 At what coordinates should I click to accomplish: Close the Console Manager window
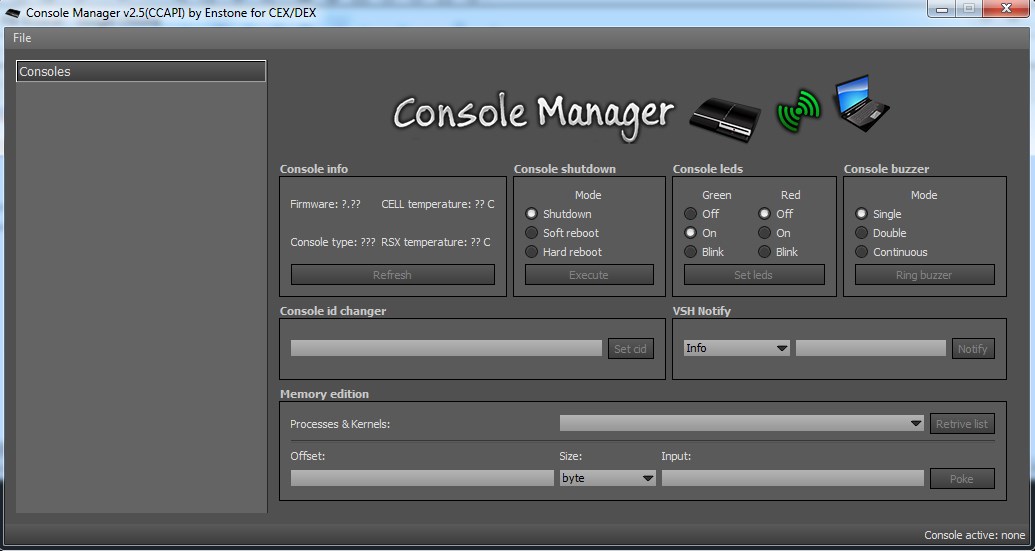click(1007, 9)
